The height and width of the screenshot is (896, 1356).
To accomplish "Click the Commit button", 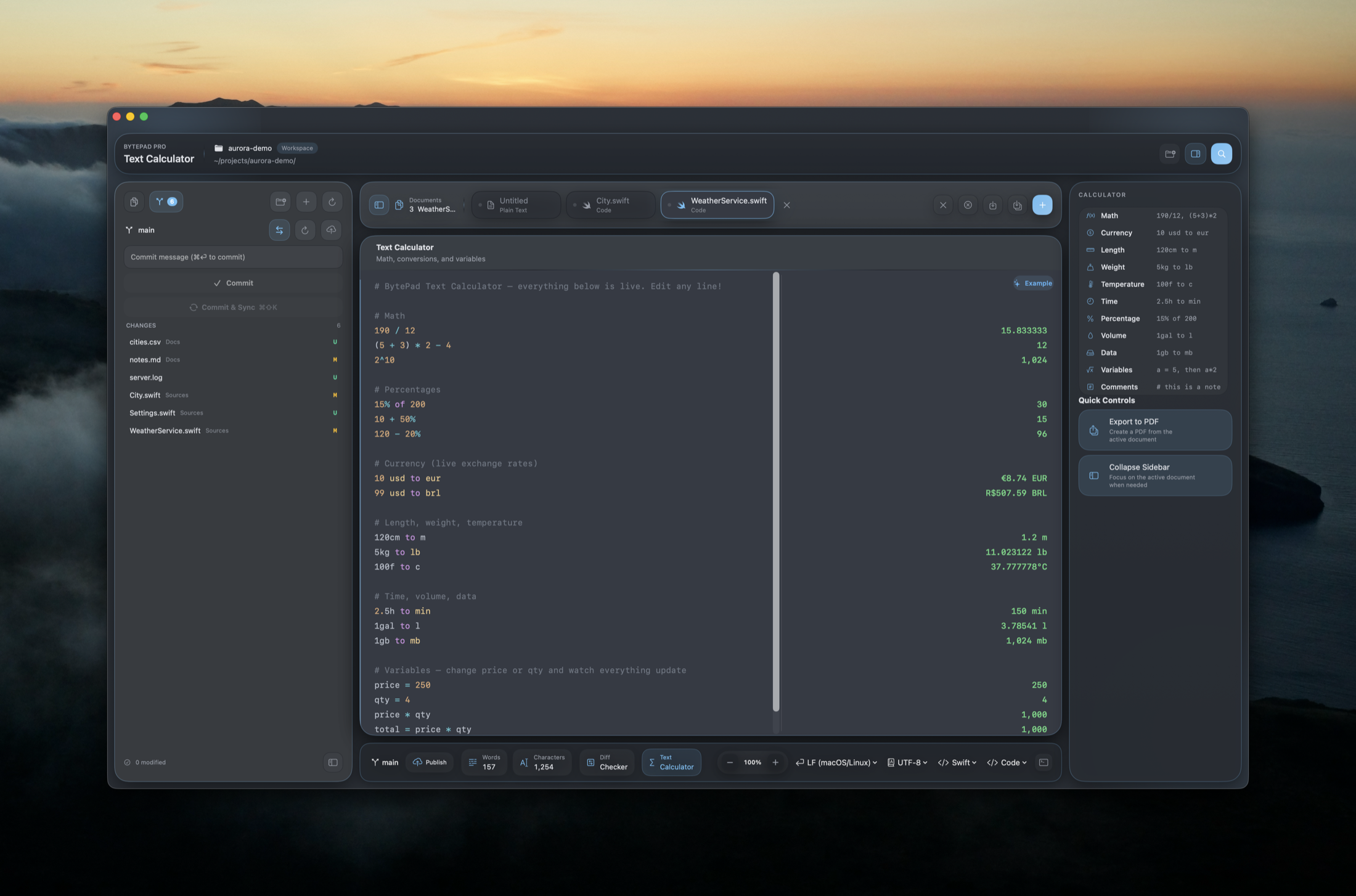I will click(233, 283).
